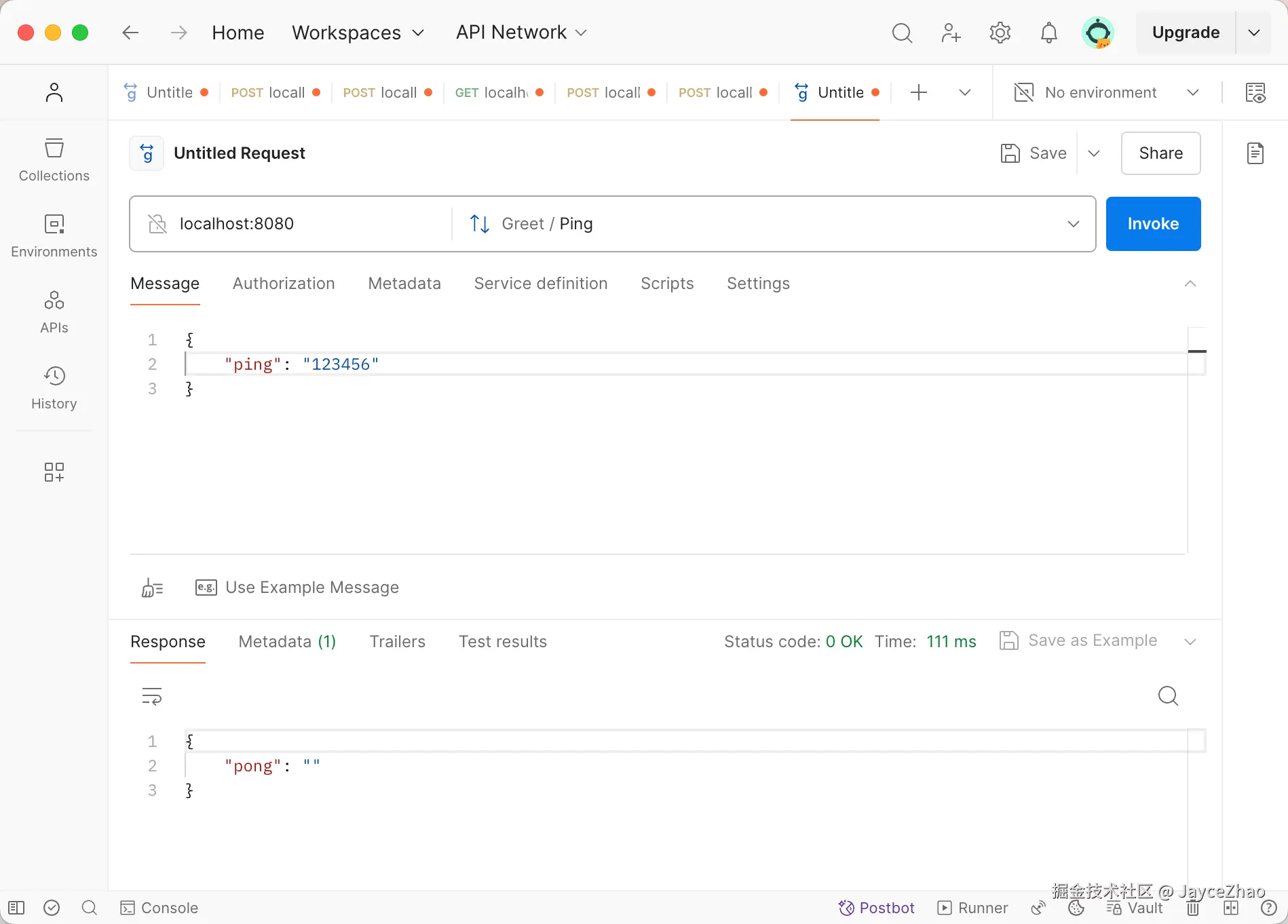Image resolution: width=1288 pixels, height=924 pixels.
Task: Open the Environments sidebar panel
Action: 54,236
